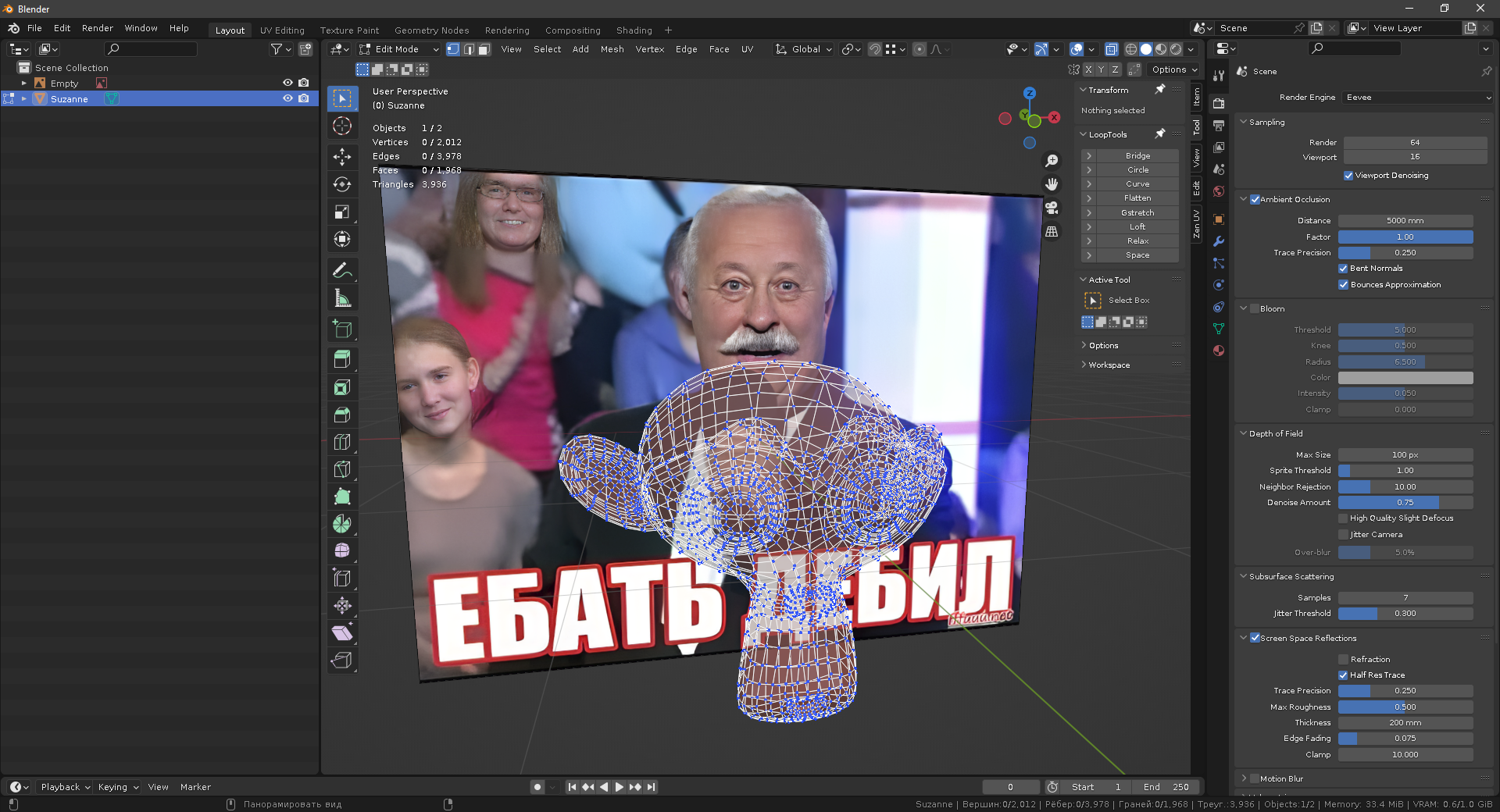Switch to the UV Editing workspace tab
Viewport: 1500px width, 812px height.
(x=282, y=30)
